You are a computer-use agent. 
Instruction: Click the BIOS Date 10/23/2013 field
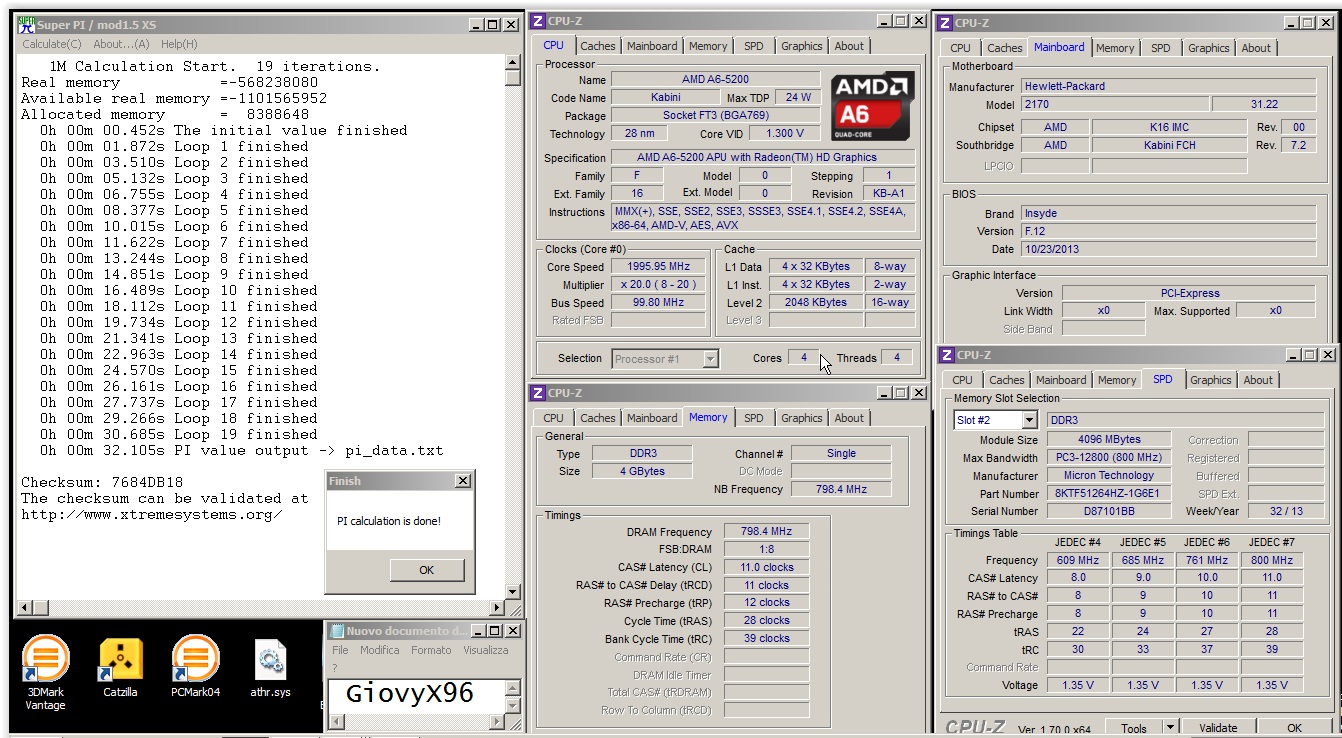click(x=1166, y=249)
